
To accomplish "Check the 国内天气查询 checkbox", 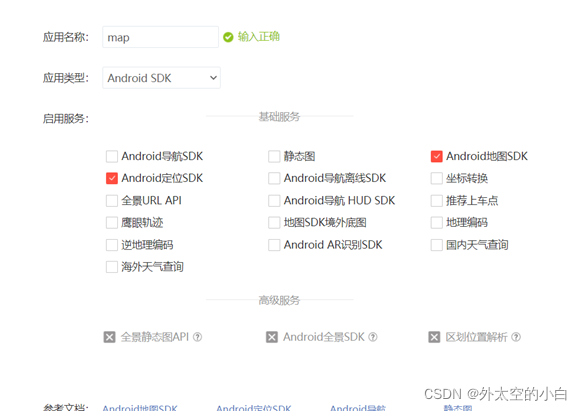I will (436, 245).
